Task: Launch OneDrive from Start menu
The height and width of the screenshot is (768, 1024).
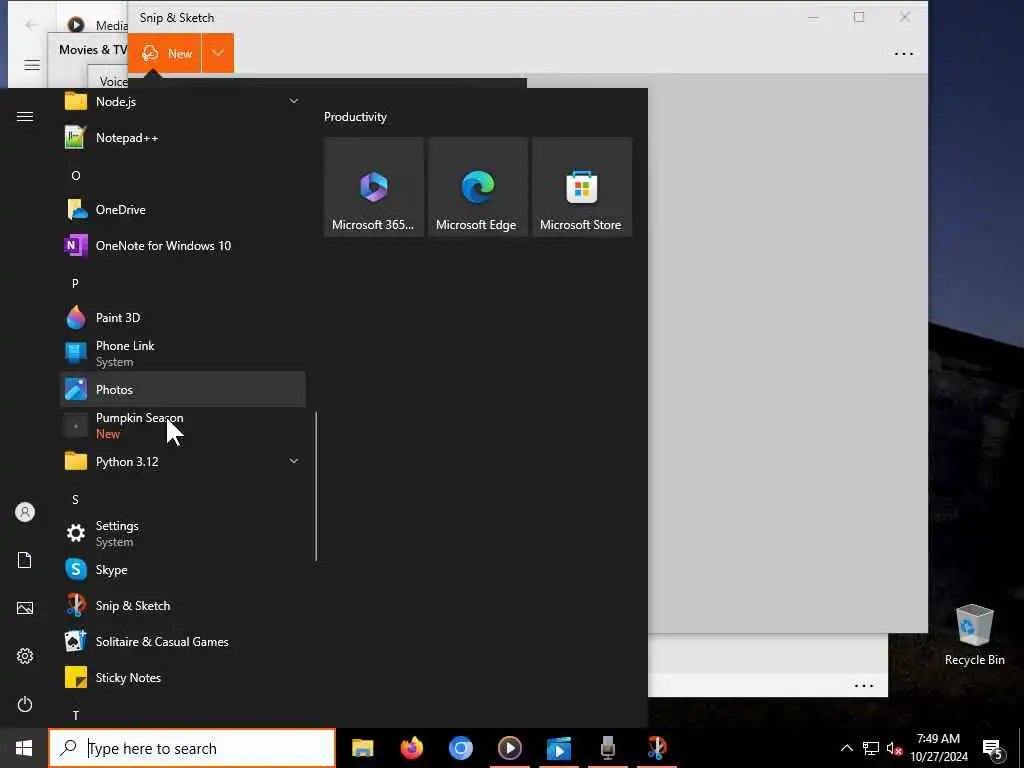Action: coord(182,210)
